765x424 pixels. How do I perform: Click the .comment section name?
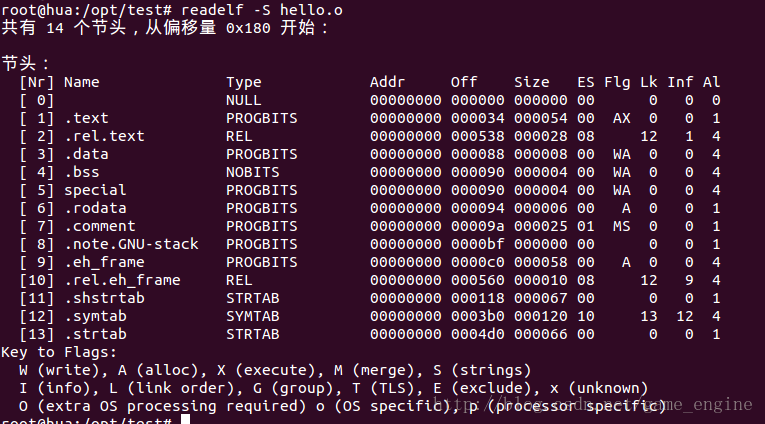coord(100,226)
